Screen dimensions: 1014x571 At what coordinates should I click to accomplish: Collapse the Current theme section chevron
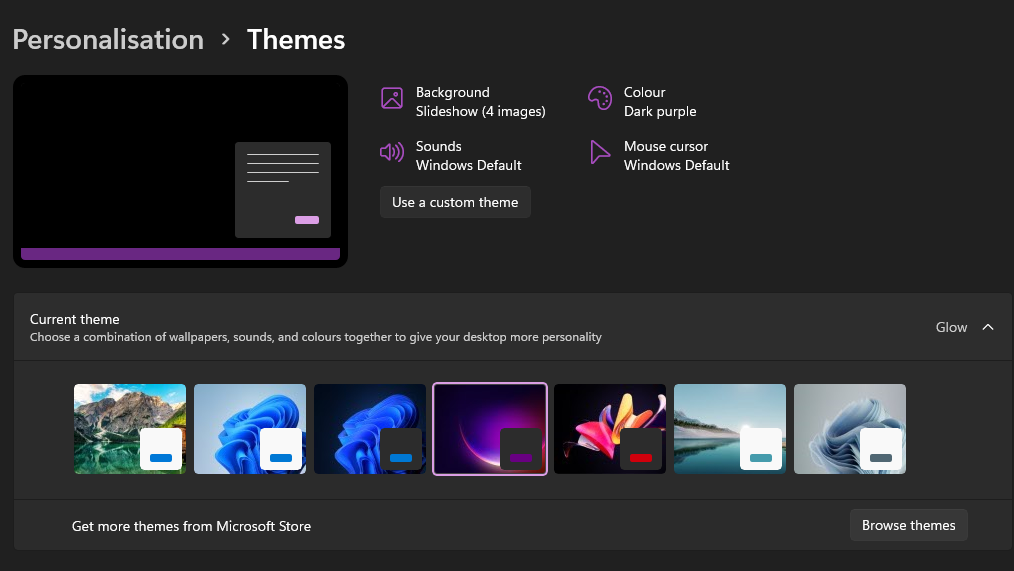click(988, 327)
